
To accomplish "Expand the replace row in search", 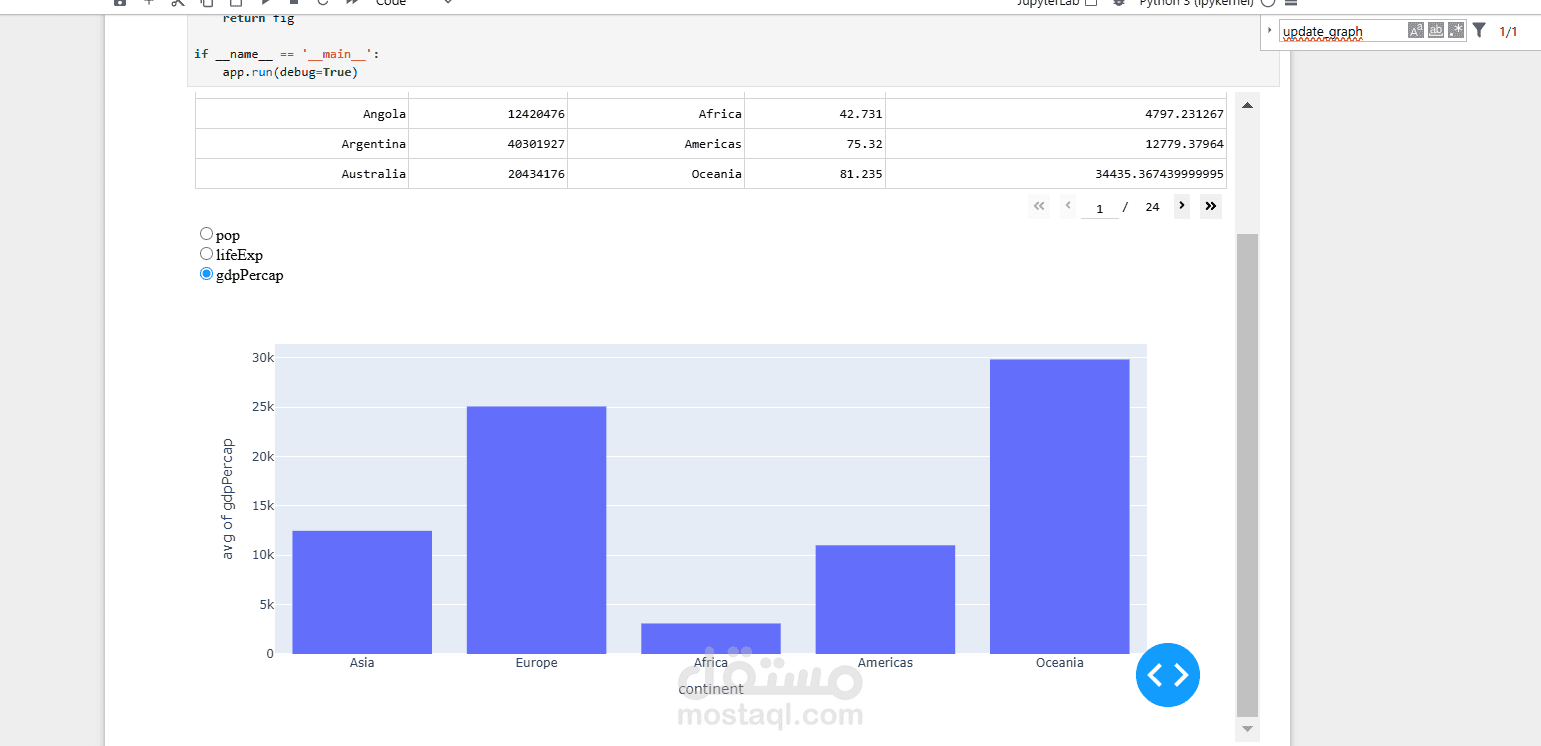I will 1269,31.
